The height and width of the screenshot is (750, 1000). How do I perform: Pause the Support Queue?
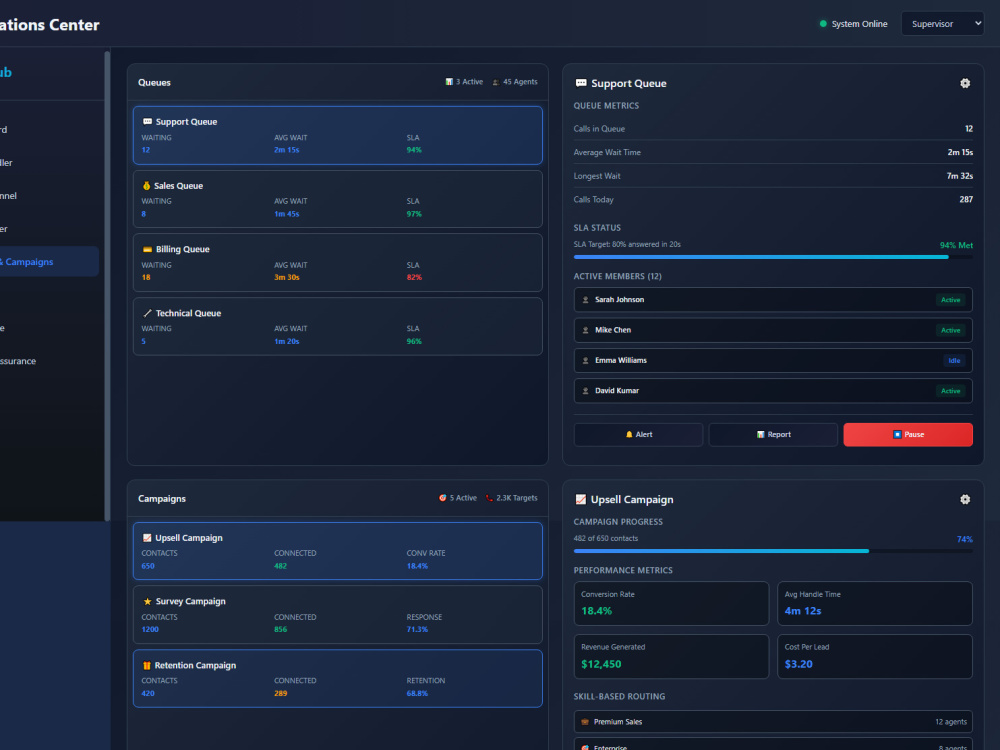908,434
